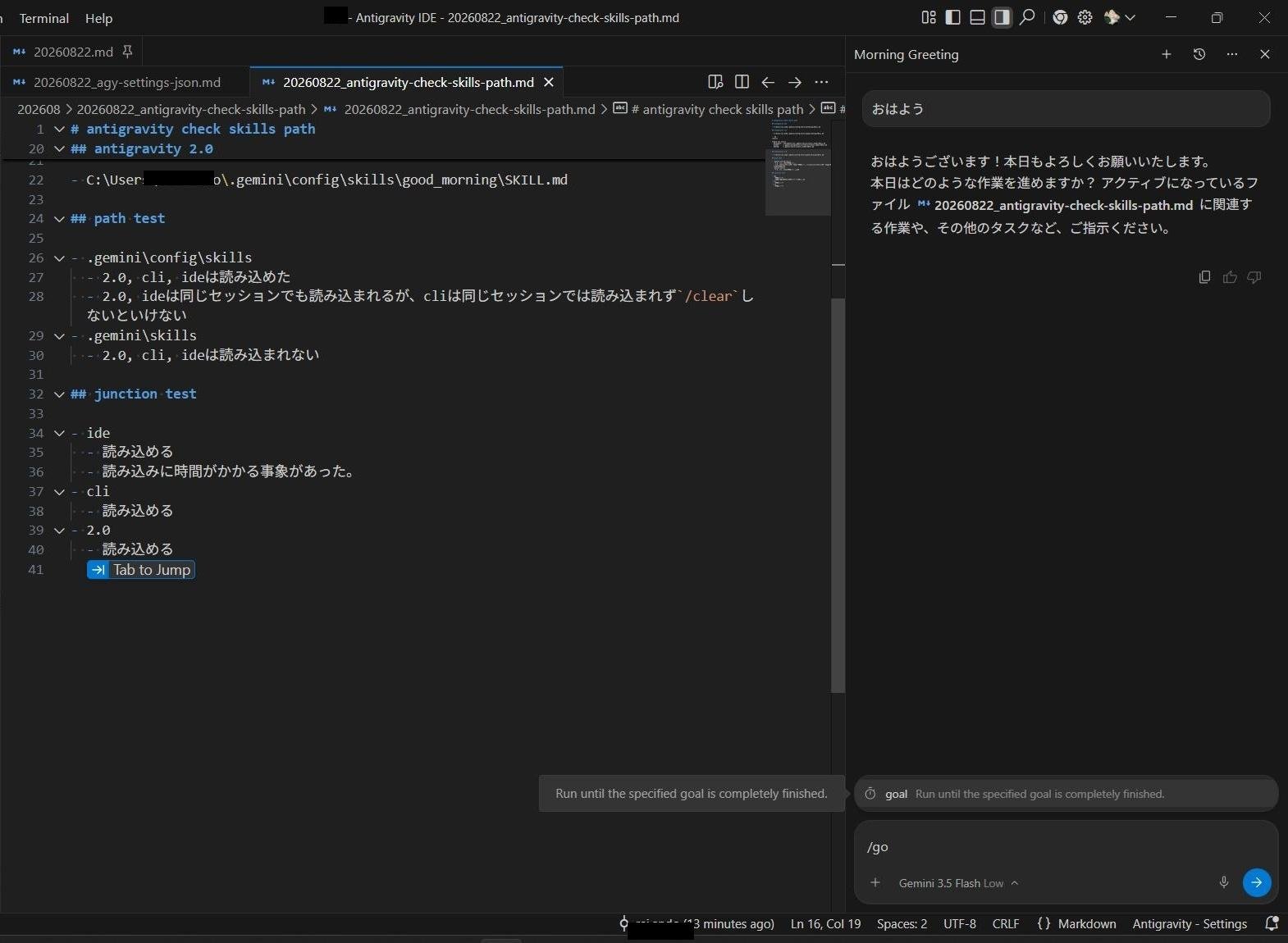The width and height of the screenshot is (1288, 943).
Task: Open conversation history clock icon
Action: click(x=1199, y=54)
